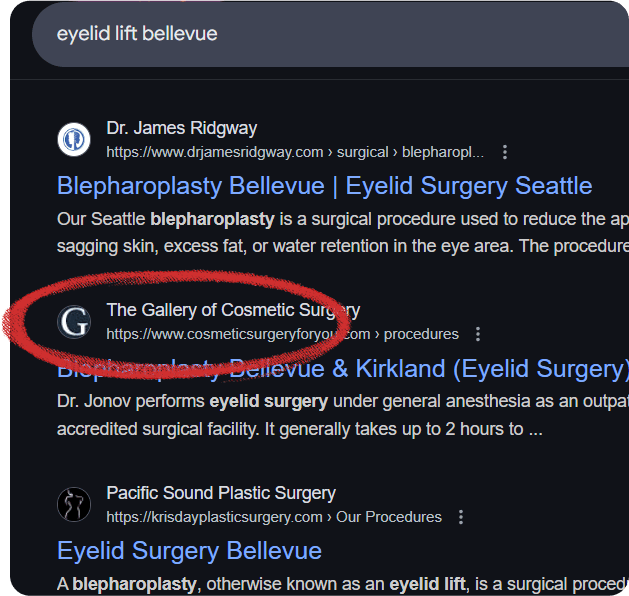629x596 pixels.
Task: Click krisdayplasticsurgery.com Our Procedures URL
Action: tap(274, 517)
